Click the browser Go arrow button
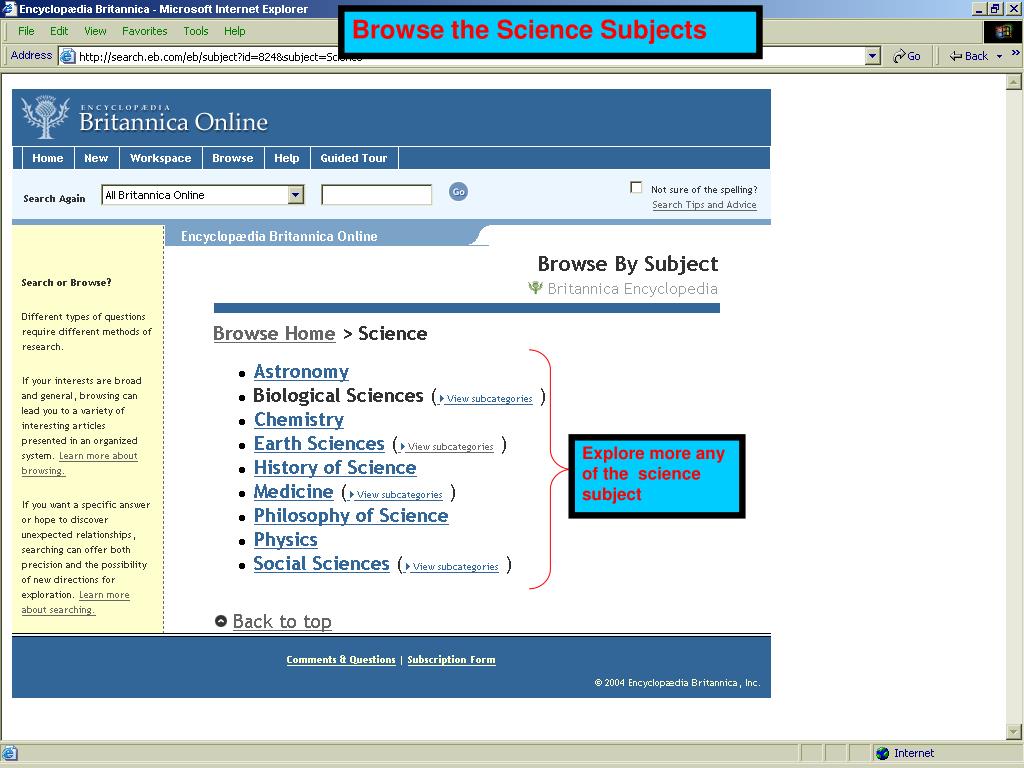Image resolution: width=1024 pixels, height=768 pixels. coord(906,56)
